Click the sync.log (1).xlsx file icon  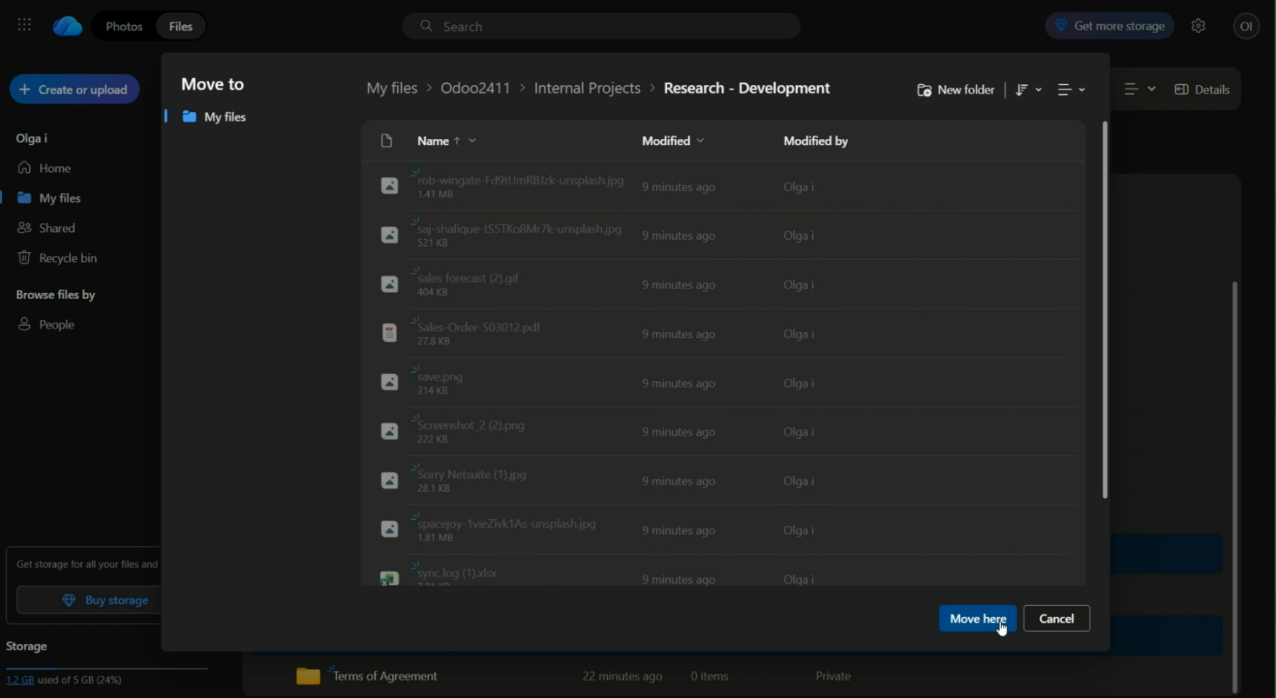click(x=390, y=578)
